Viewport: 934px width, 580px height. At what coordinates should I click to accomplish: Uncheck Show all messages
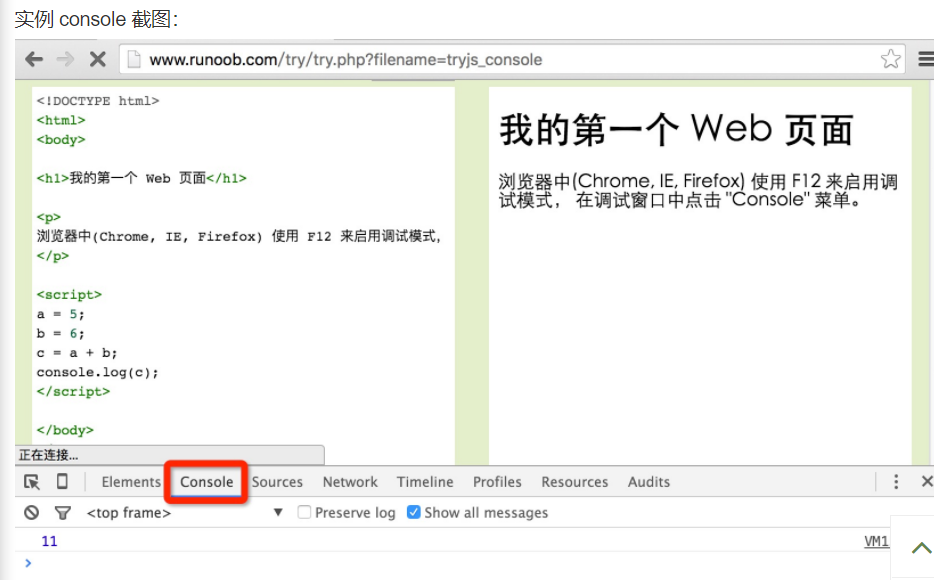click(413, 512)
